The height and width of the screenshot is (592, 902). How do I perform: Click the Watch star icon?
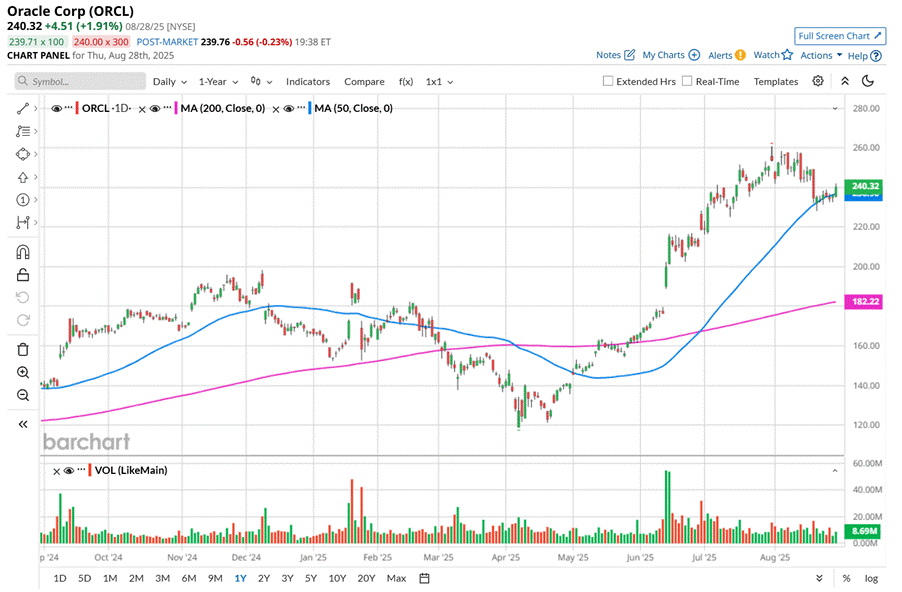(788, 55)
